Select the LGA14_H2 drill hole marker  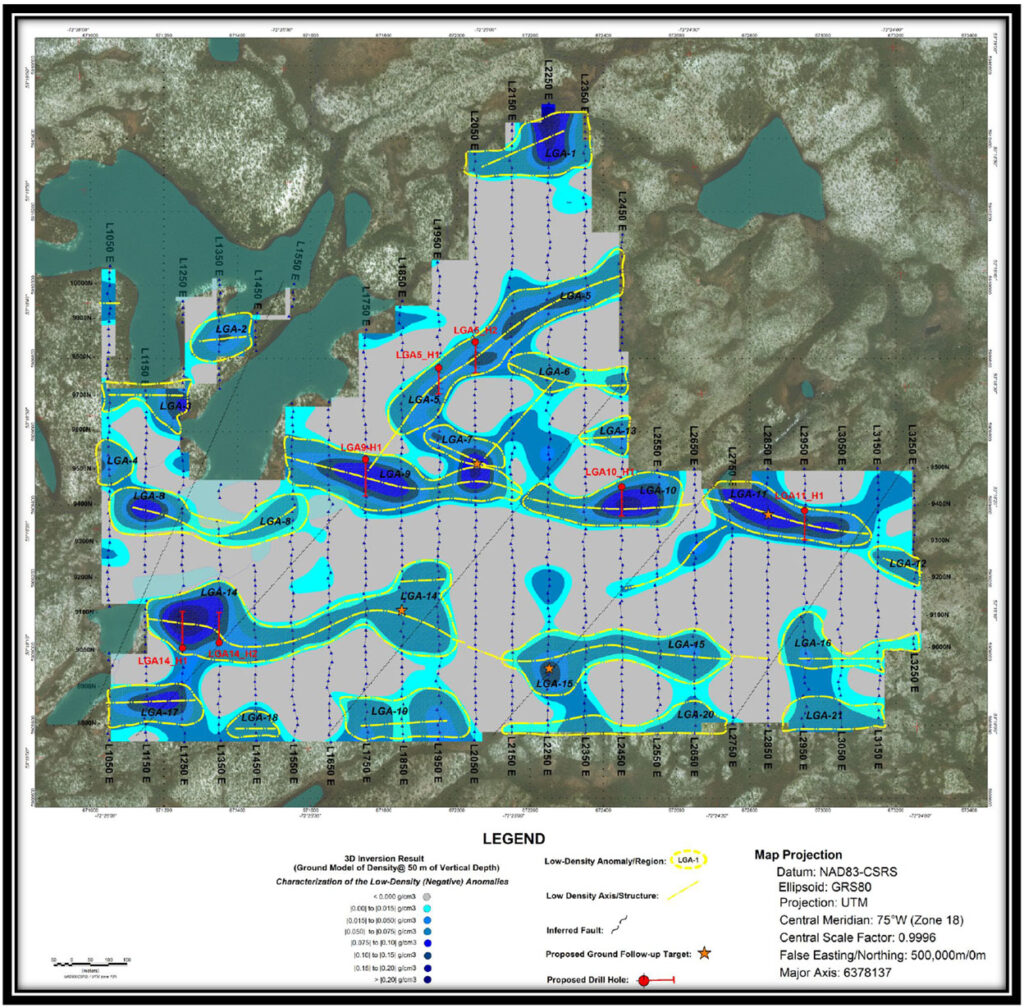[x=219, y=642]
